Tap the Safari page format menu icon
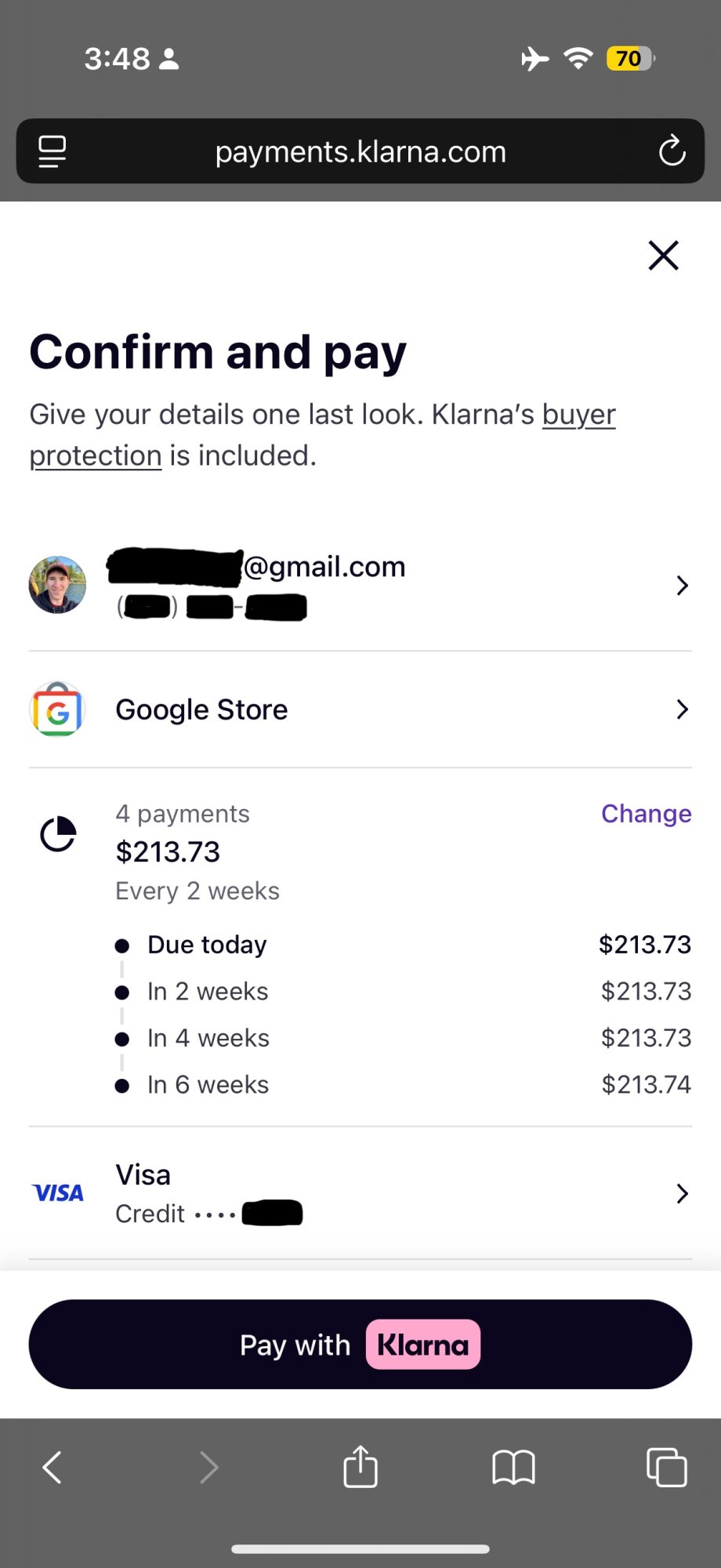This screenshot has height=1568, width=721. [x=53, y=151]
